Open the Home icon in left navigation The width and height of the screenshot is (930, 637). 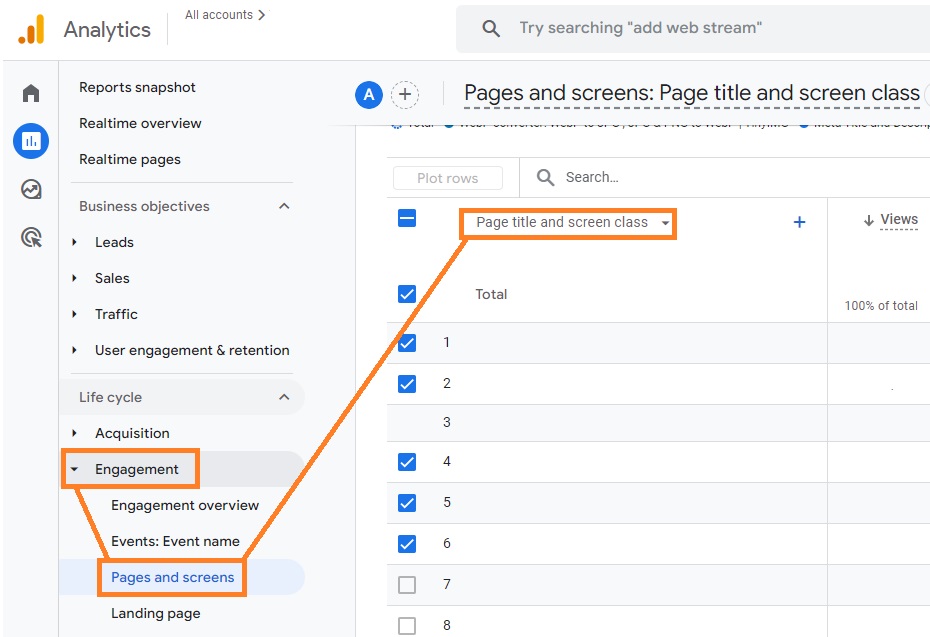[30, 92]
